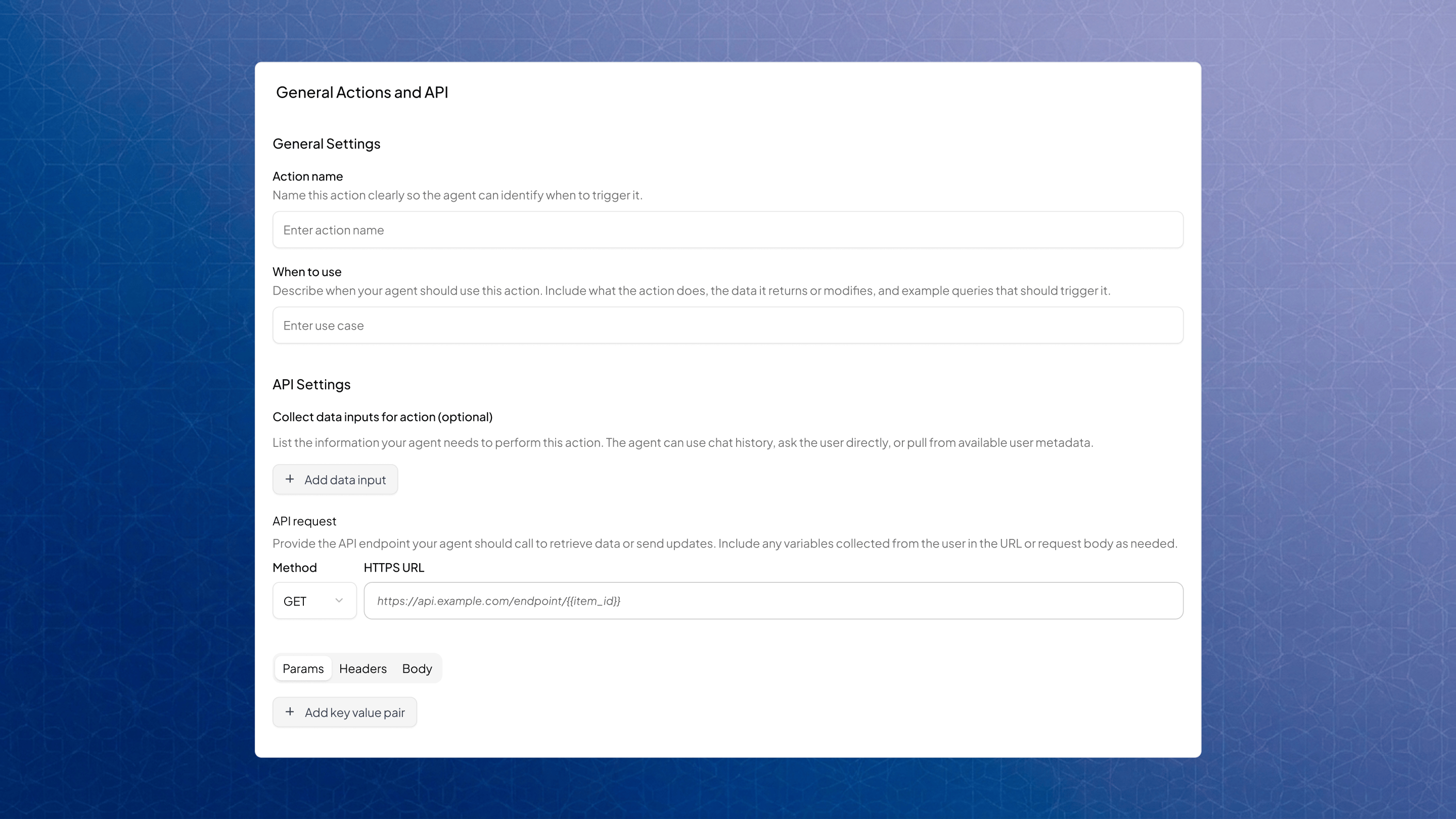Click the 'Describe when your agent' description

(x=691, y=291)
